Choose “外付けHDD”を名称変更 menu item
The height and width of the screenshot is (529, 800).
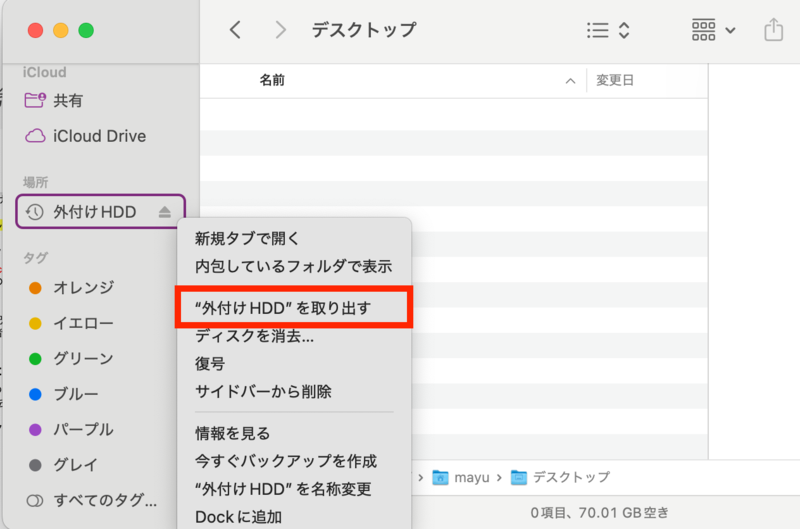(x=294, y=489)
